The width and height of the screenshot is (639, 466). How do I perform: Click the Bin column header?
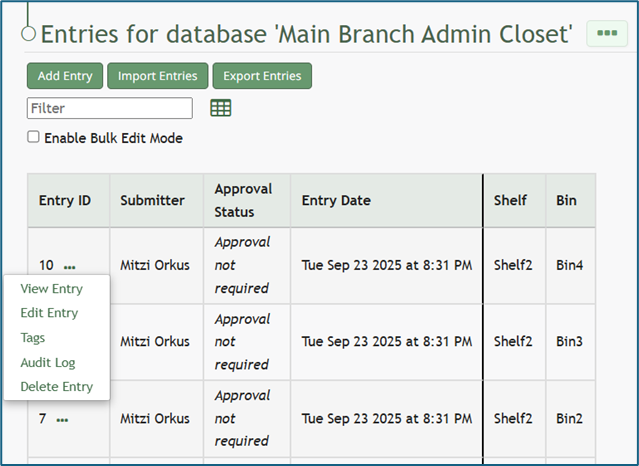[566, 200]
